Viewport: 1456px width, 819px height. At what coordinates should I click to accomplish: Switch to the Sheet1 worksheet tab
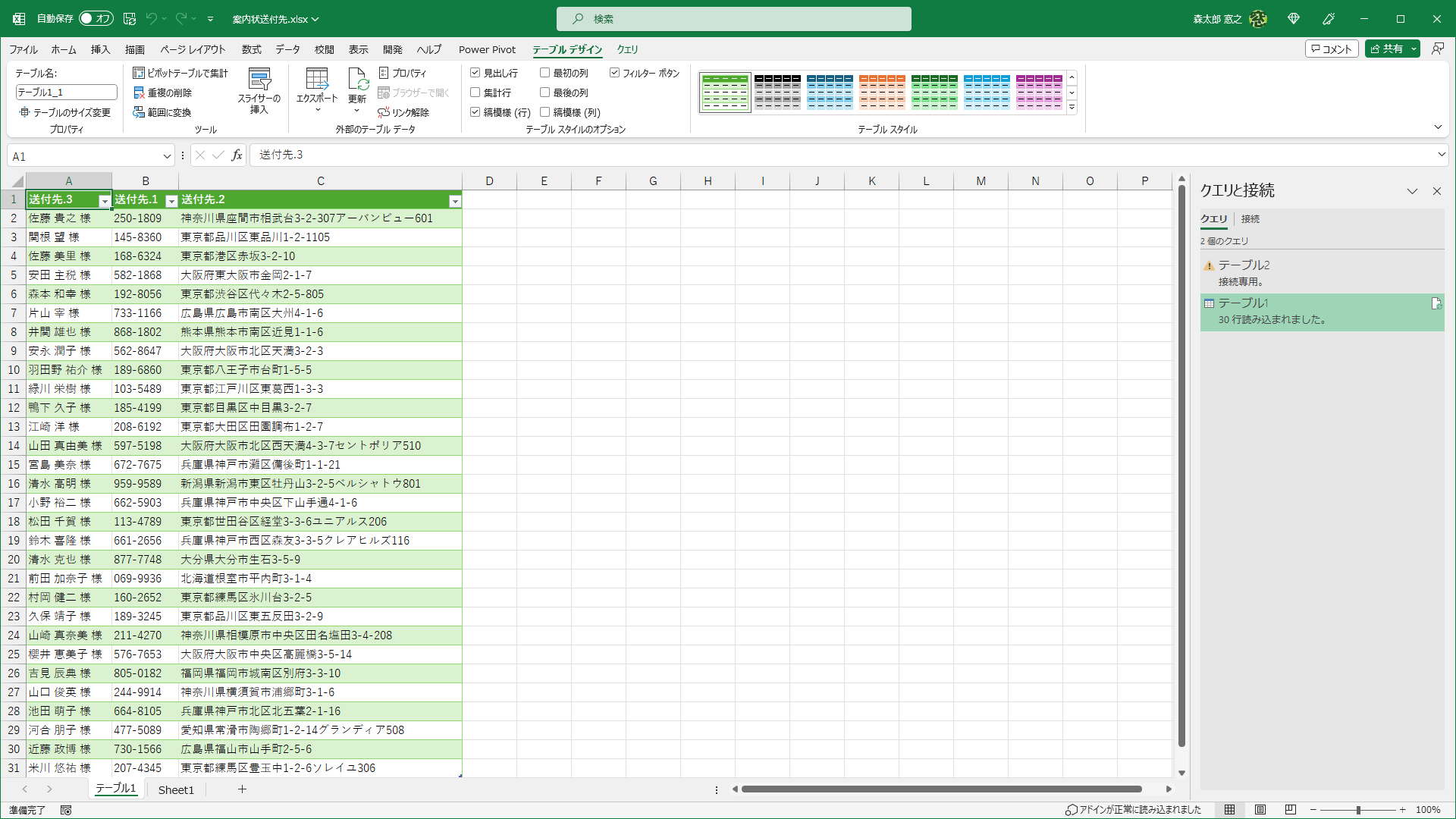pyautogui.click(x=176, y=789)
